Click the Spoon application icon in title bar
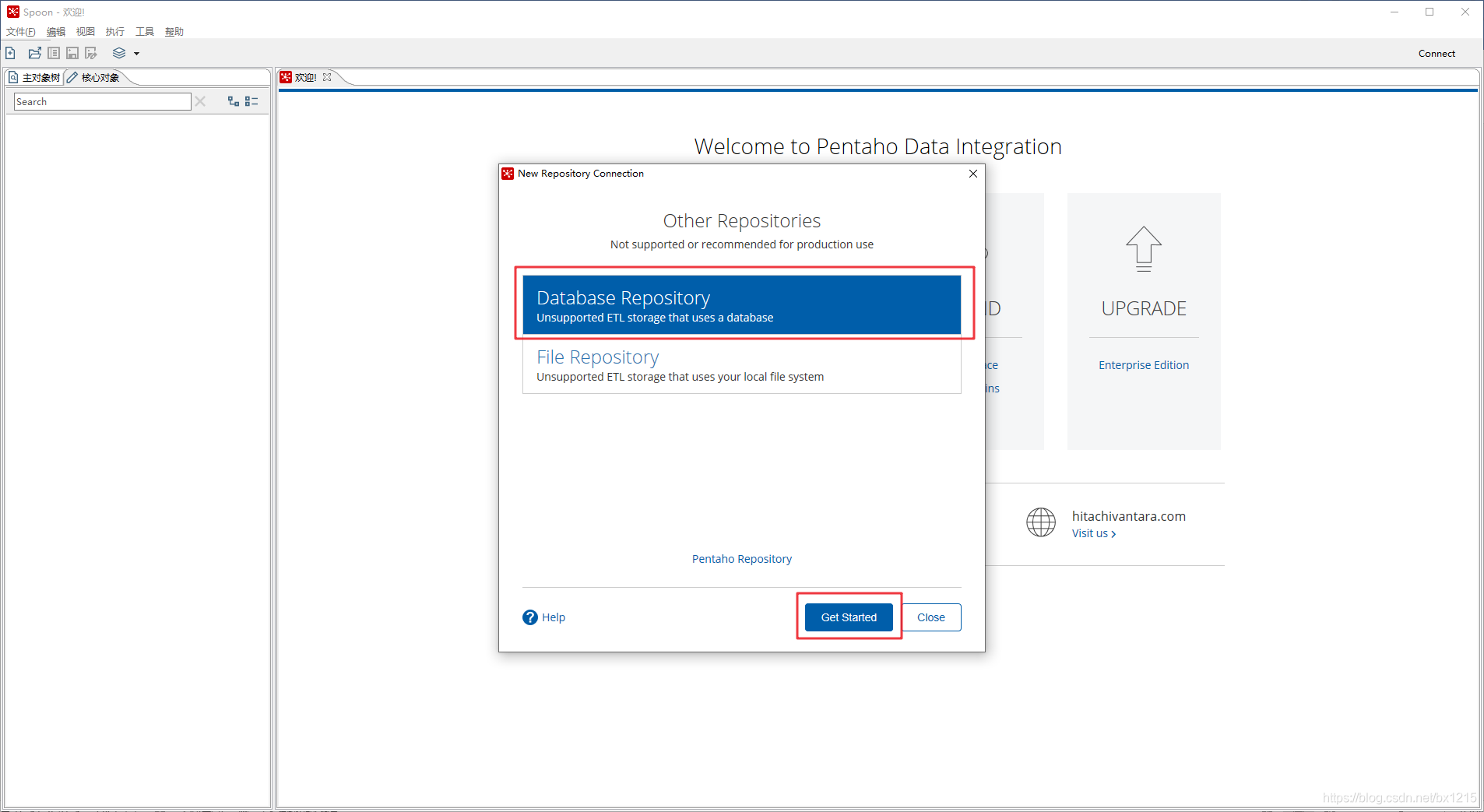Viewport: 1484px width, 812px height. click(x=12, y=12)
